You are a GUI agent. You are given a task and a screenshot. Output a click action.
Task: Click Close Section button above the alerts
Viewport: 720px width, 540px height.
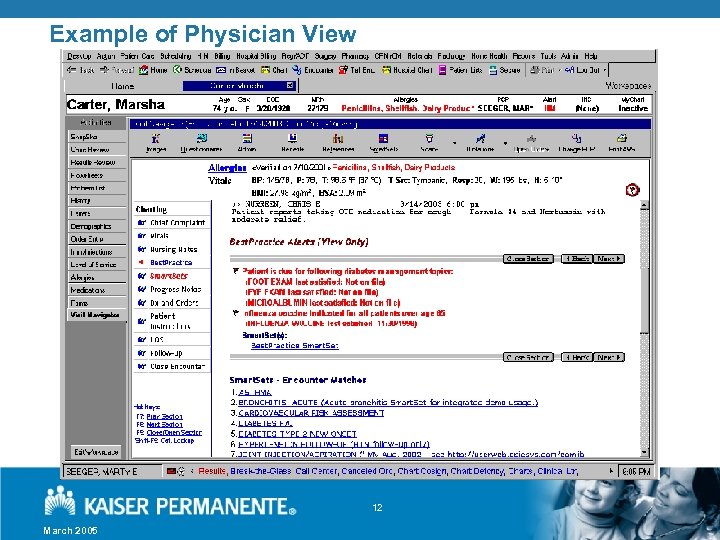tap(528, 259)
